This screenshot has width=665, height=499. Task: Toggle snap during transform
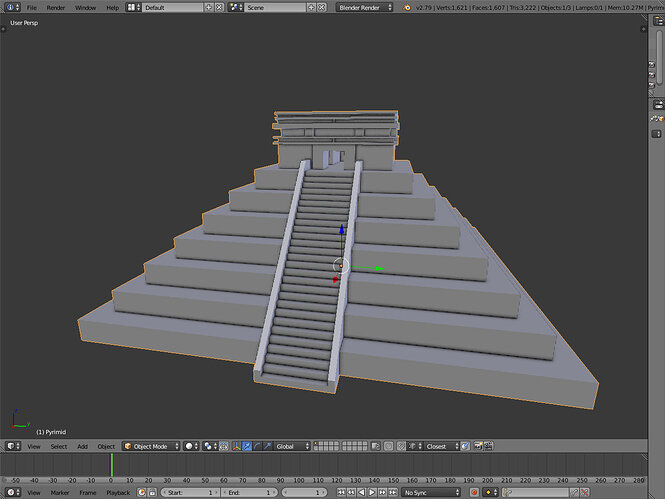coord(401,446)
